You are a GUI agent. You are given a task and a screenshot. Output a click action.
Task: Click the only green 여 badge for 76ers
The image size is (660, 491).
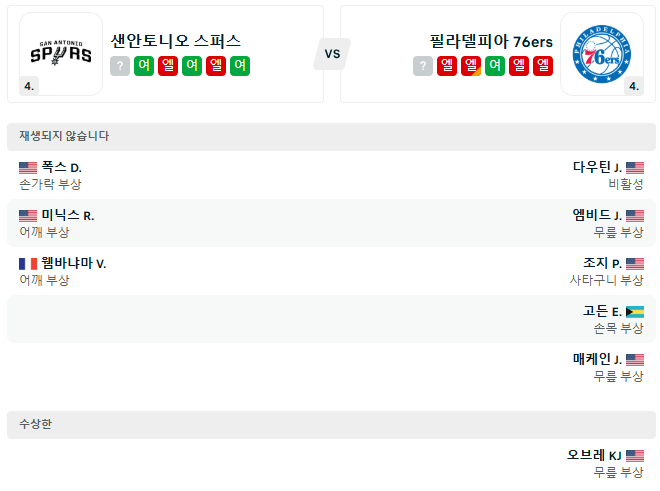point(495,66)
